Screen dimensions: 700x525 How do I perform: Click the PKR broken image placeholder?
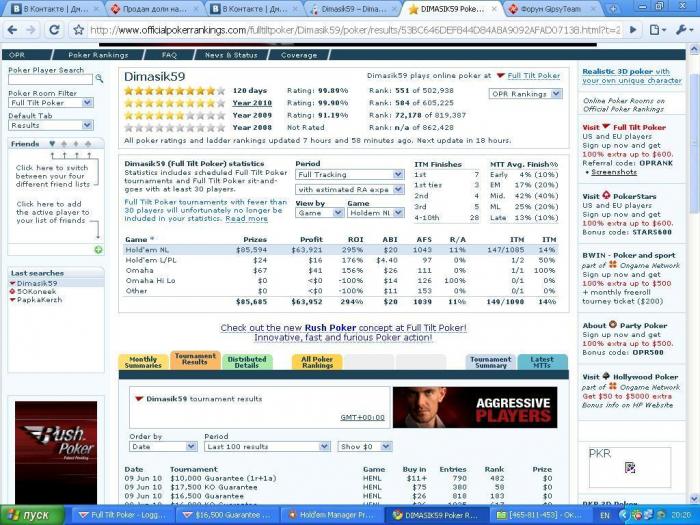630,467
